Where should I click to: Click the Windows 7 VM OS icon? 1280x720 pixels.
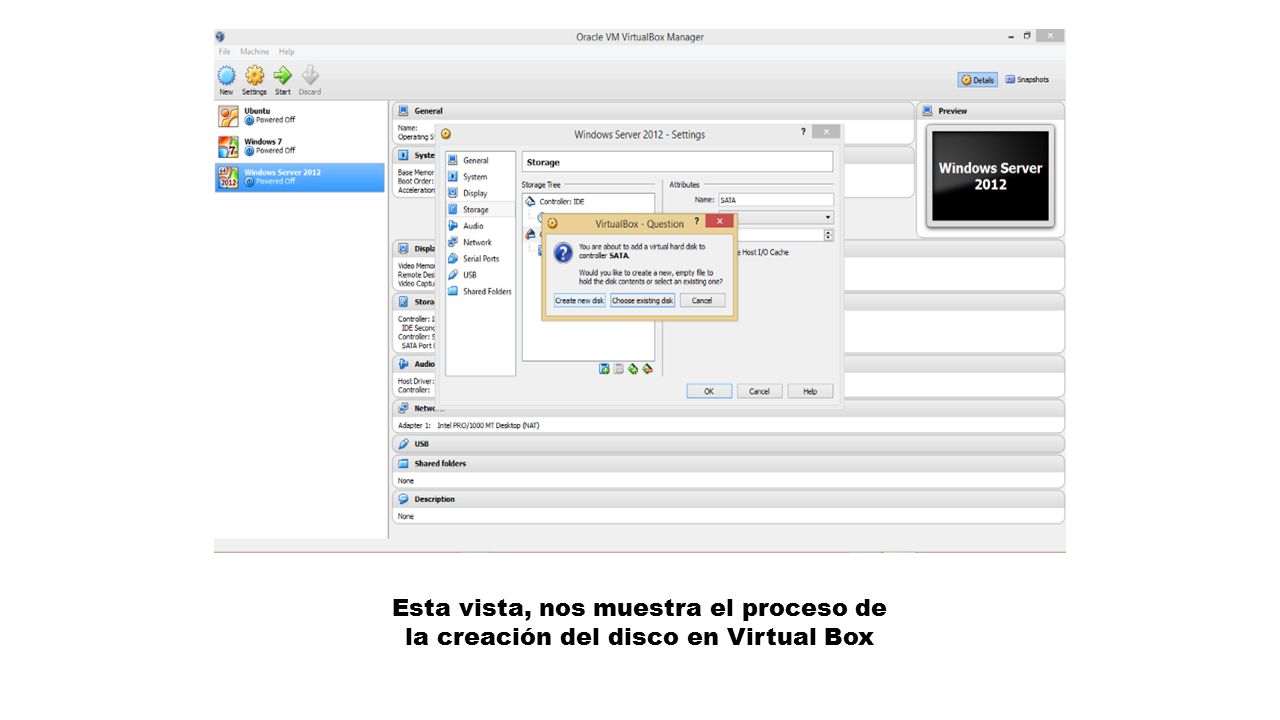pos(229,147)
